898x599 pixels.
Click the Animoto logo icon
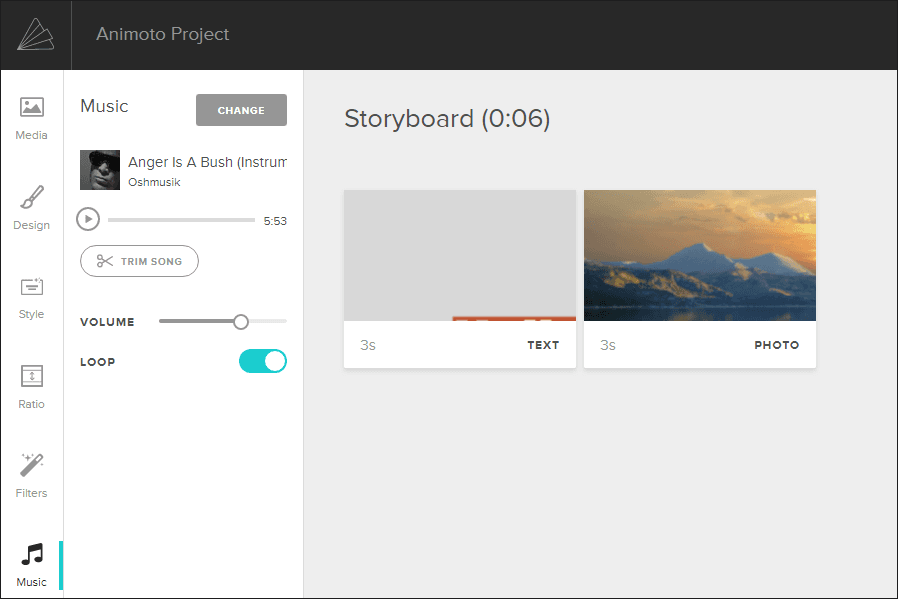coord(36,34)
